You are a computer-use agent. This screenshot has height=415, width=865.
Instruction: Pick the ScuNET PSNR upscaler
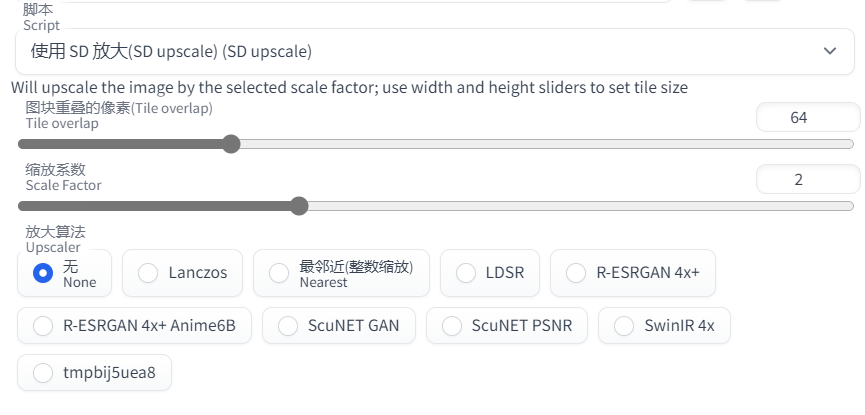tap(452, 326)
